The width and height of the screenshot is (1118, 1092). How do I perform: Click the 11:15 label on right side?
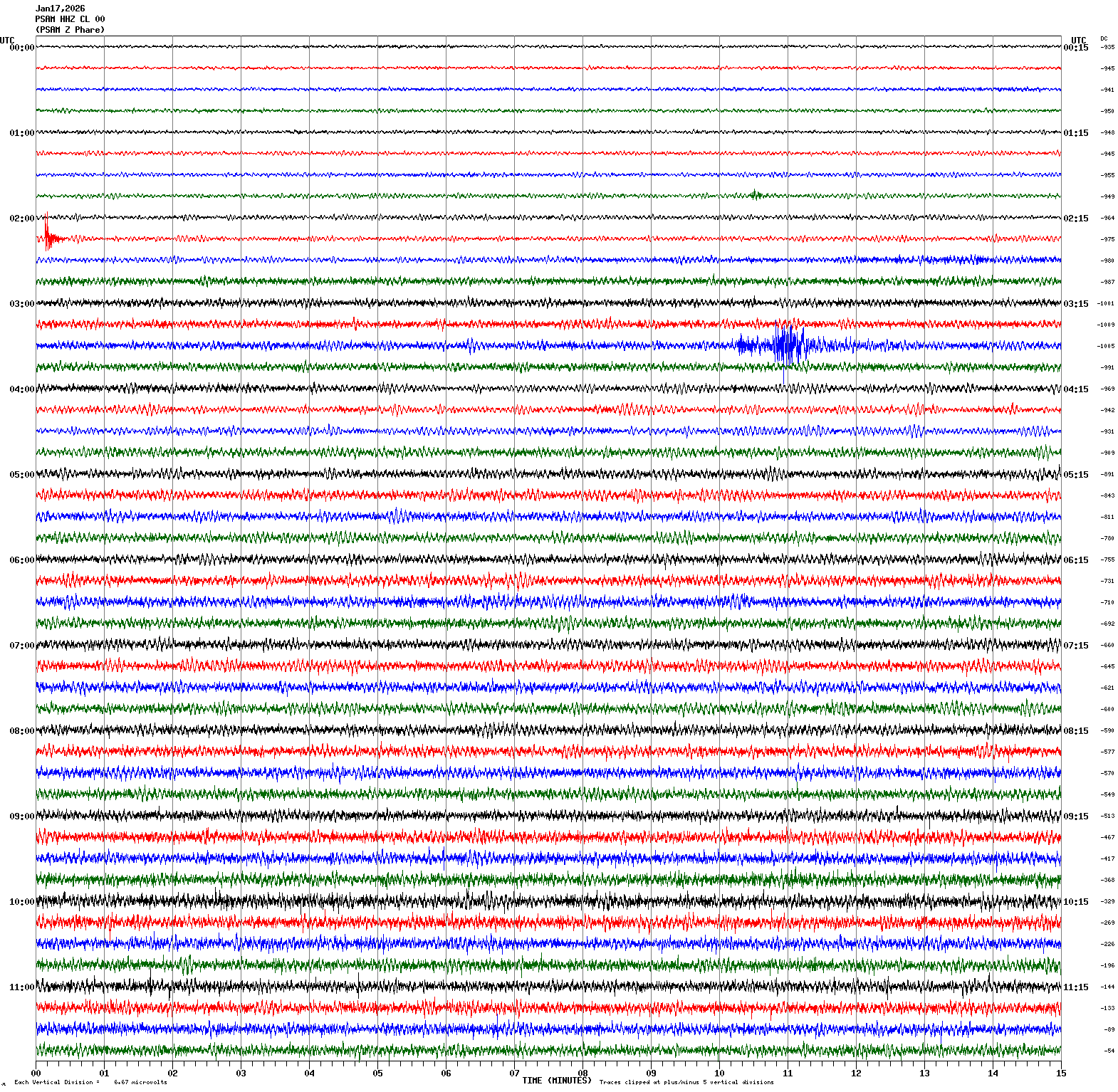[1075, 987]
